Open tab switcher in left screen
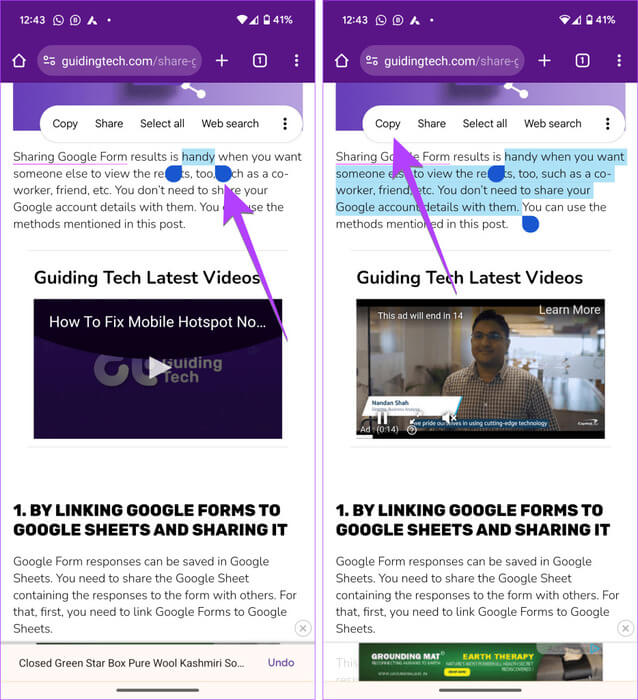This screenshot has height=700, width=638. [x=260, y=61]
